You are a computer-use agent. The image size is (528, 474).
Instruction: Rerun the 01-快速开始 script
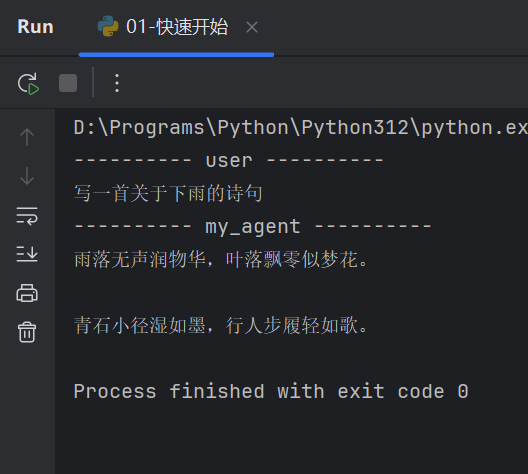click(x=28, y=83)
